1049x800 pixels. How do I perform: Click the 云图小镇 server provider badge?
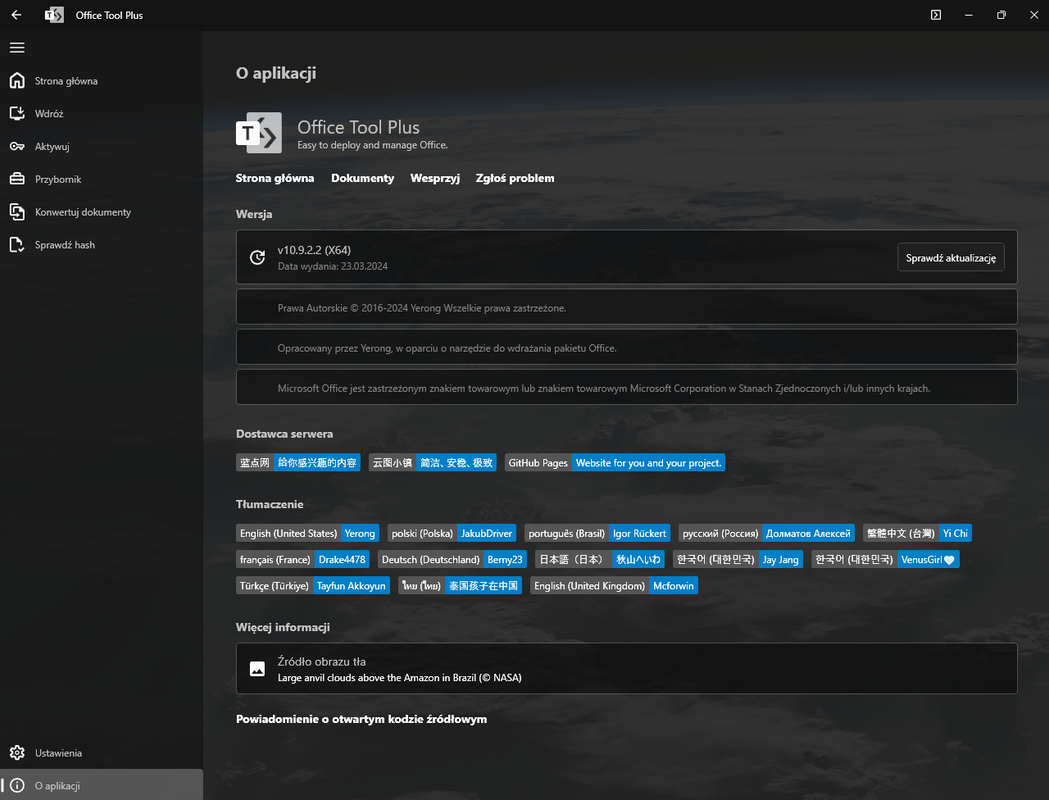[433, 462]
